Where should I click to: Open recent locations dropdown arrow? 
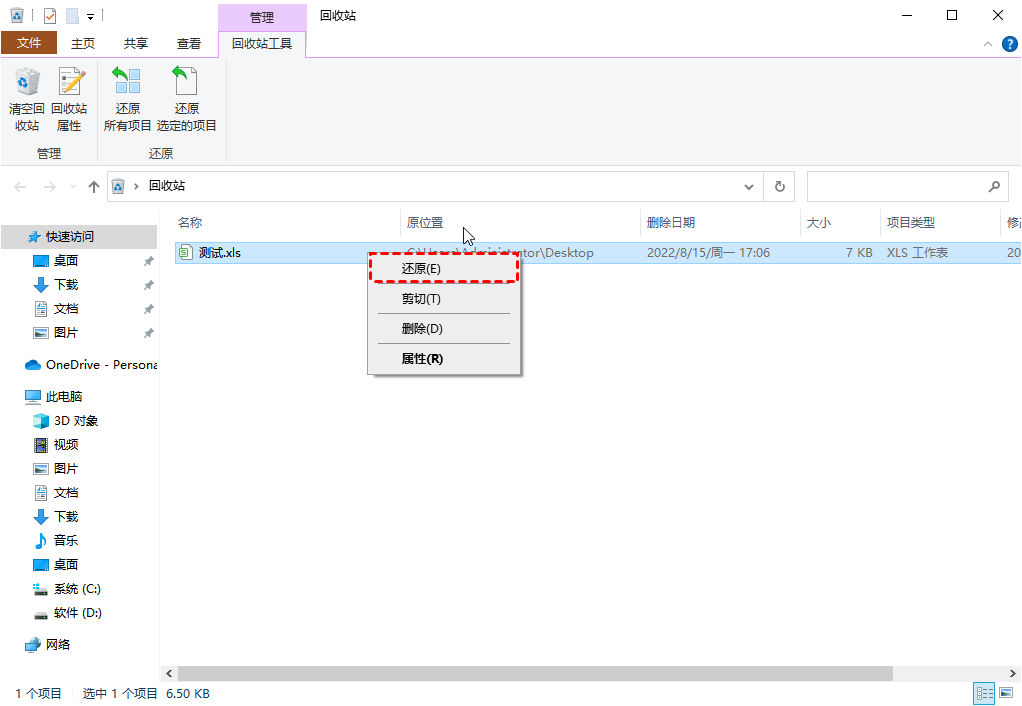73,187
